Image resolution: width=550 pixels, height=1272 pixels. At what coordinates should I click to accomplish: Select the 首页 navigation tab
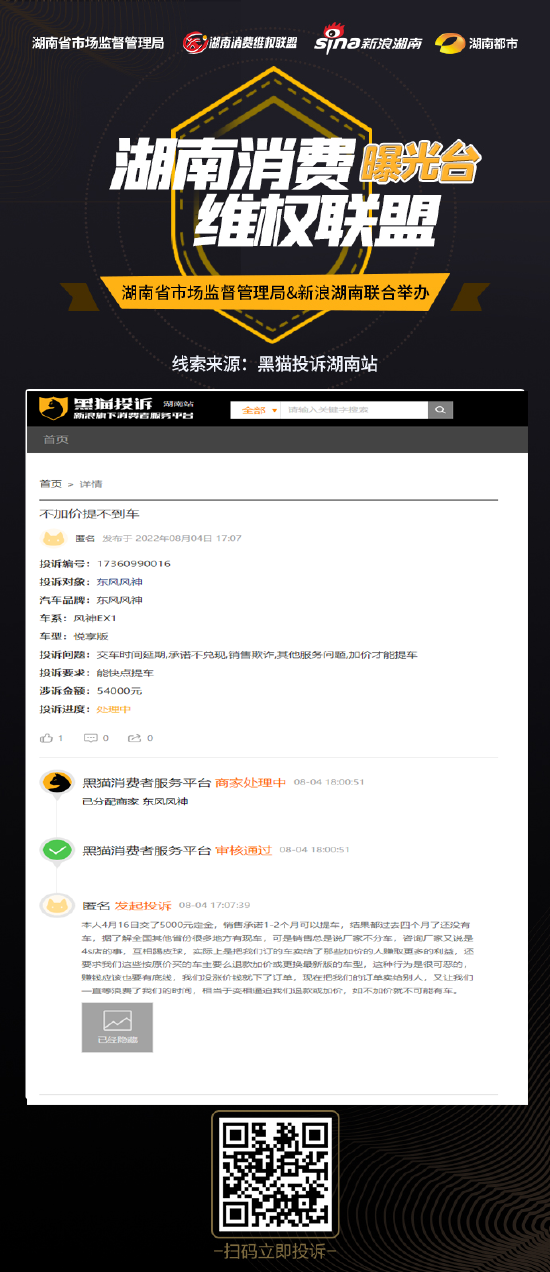[55, 440]
